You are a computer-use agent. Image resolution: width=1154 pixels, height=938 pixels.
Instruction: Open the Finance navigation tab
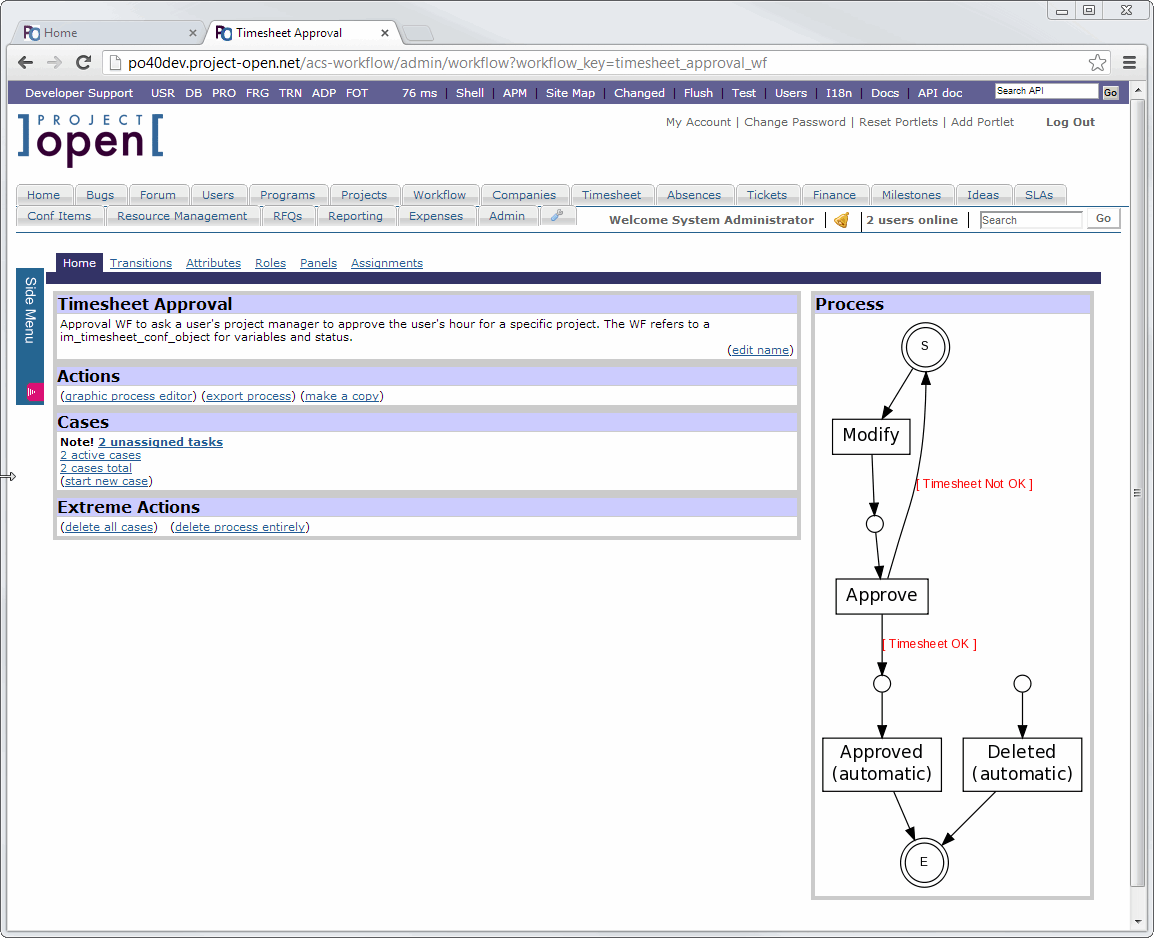pyautogui.click(x=834, y=195)
